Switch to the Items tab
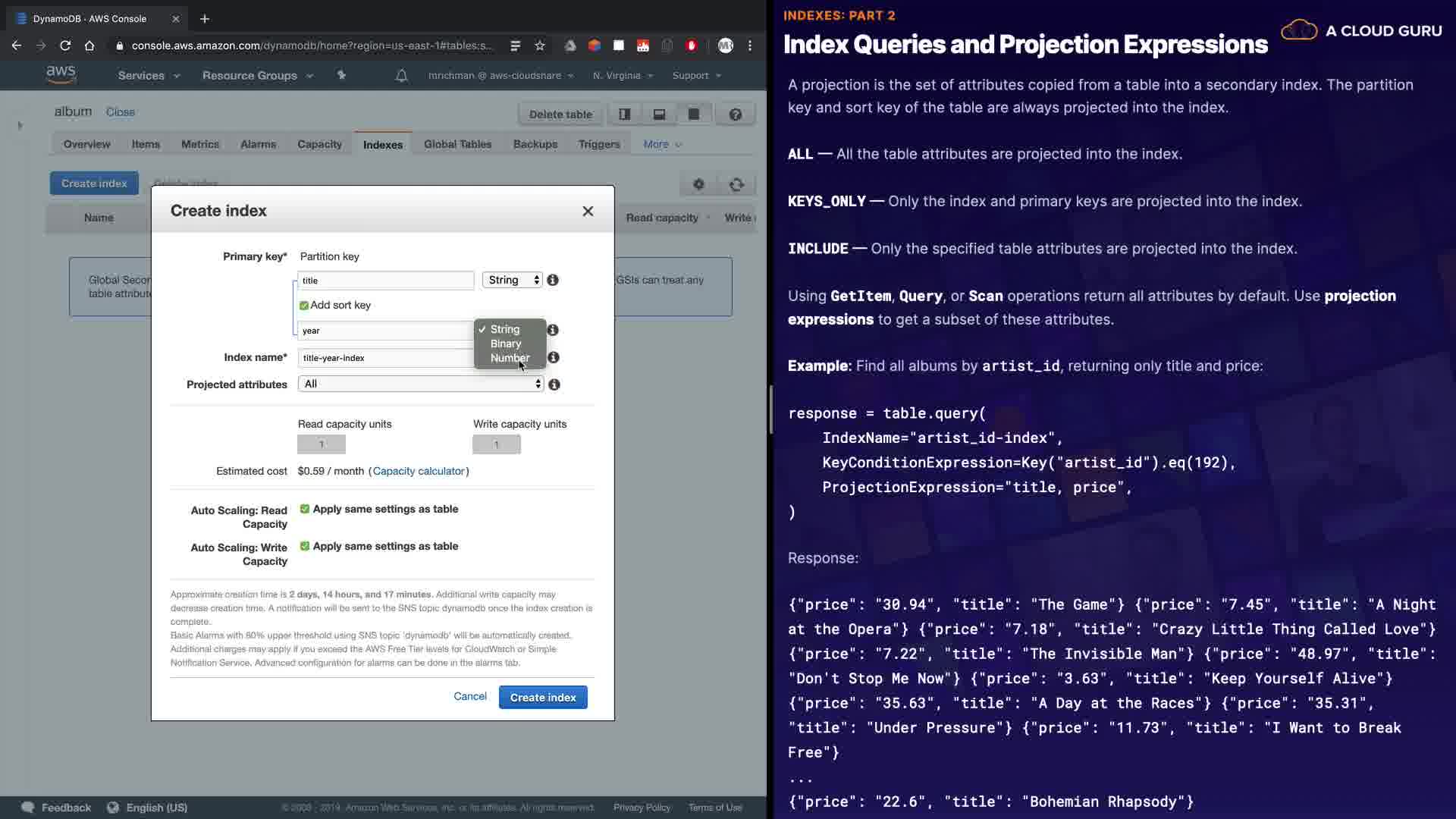This screenshot has height=819, width=1456. [146, 144]
